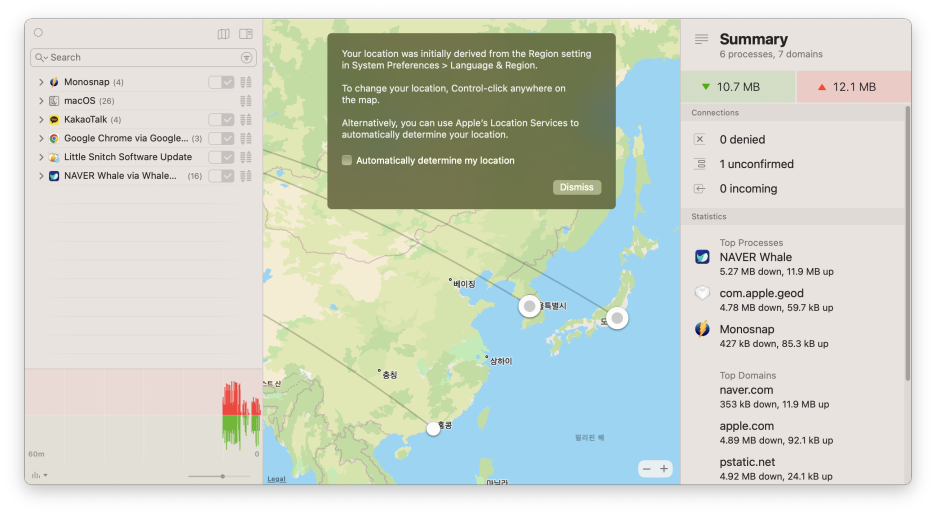
Task: Click the Seoul location marker on map
Action: [529, 306]
